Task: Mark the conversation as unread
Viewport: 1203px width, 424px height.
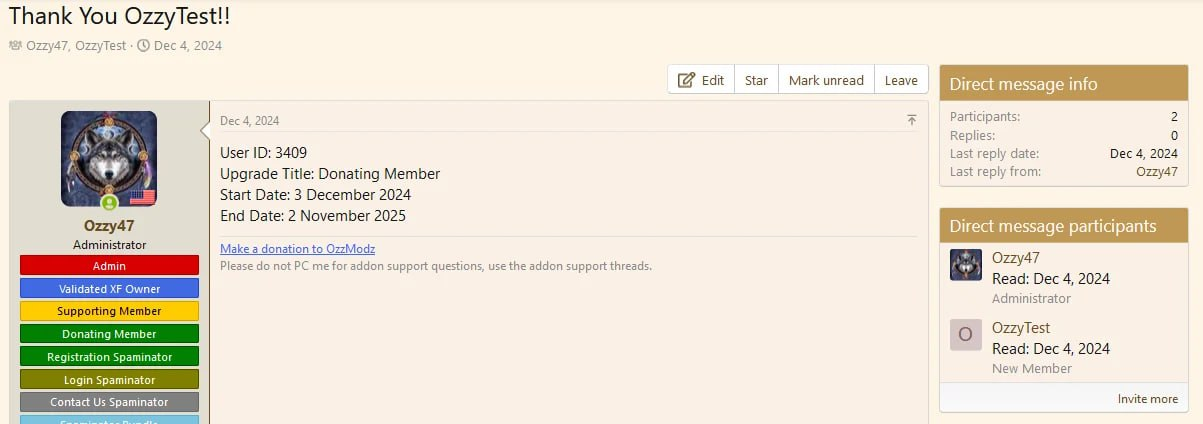Action: (826, 80)
